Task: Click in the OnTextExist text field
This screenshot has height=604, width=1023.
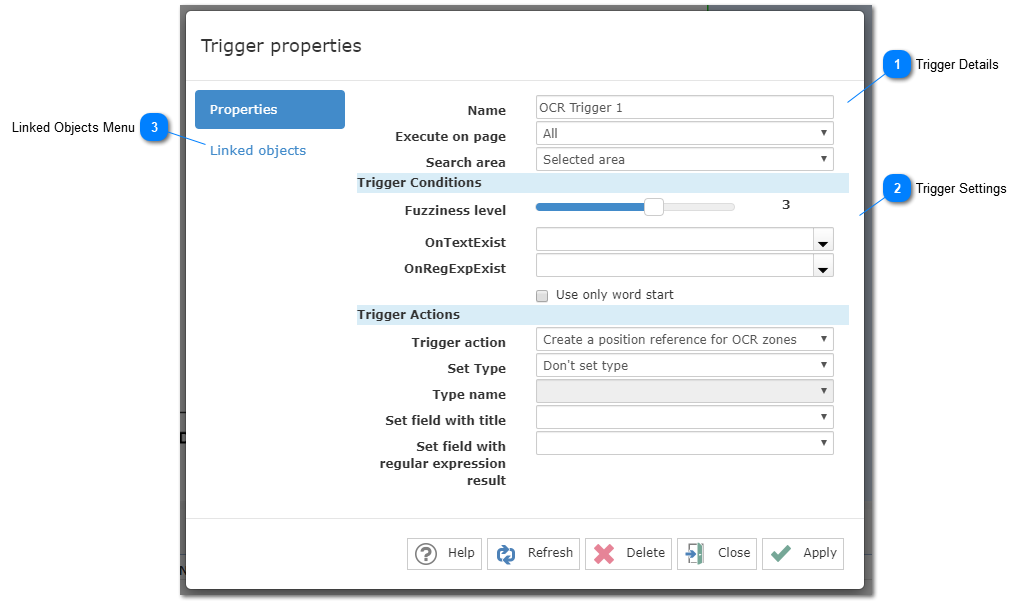Action: point(675,240)
